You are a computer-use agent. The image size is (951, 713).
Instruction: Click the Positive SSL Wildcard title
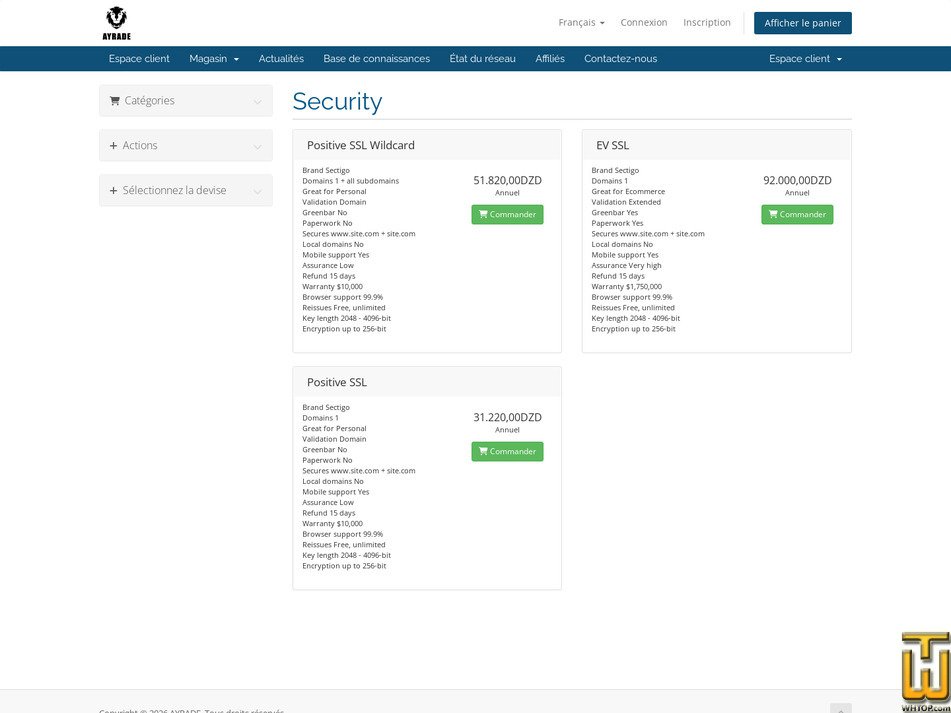[361, 145]
